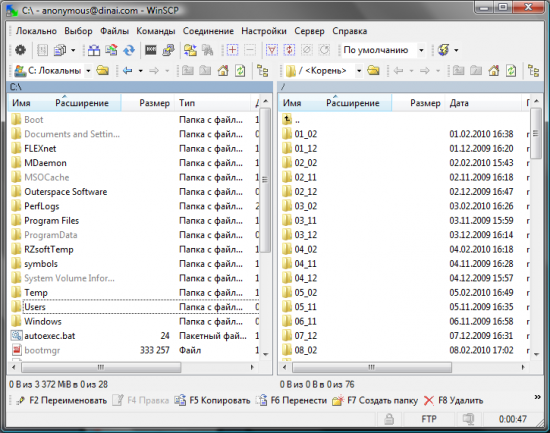Click the blue keep-up-to-date arrows icon

click(x=129, y=50)
